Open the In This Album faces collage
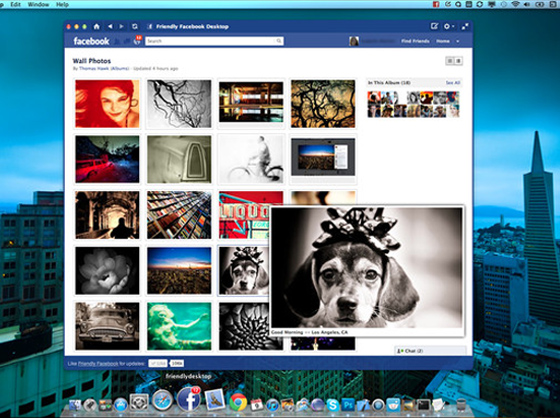560x418 pixels. (x=413, y=104)
